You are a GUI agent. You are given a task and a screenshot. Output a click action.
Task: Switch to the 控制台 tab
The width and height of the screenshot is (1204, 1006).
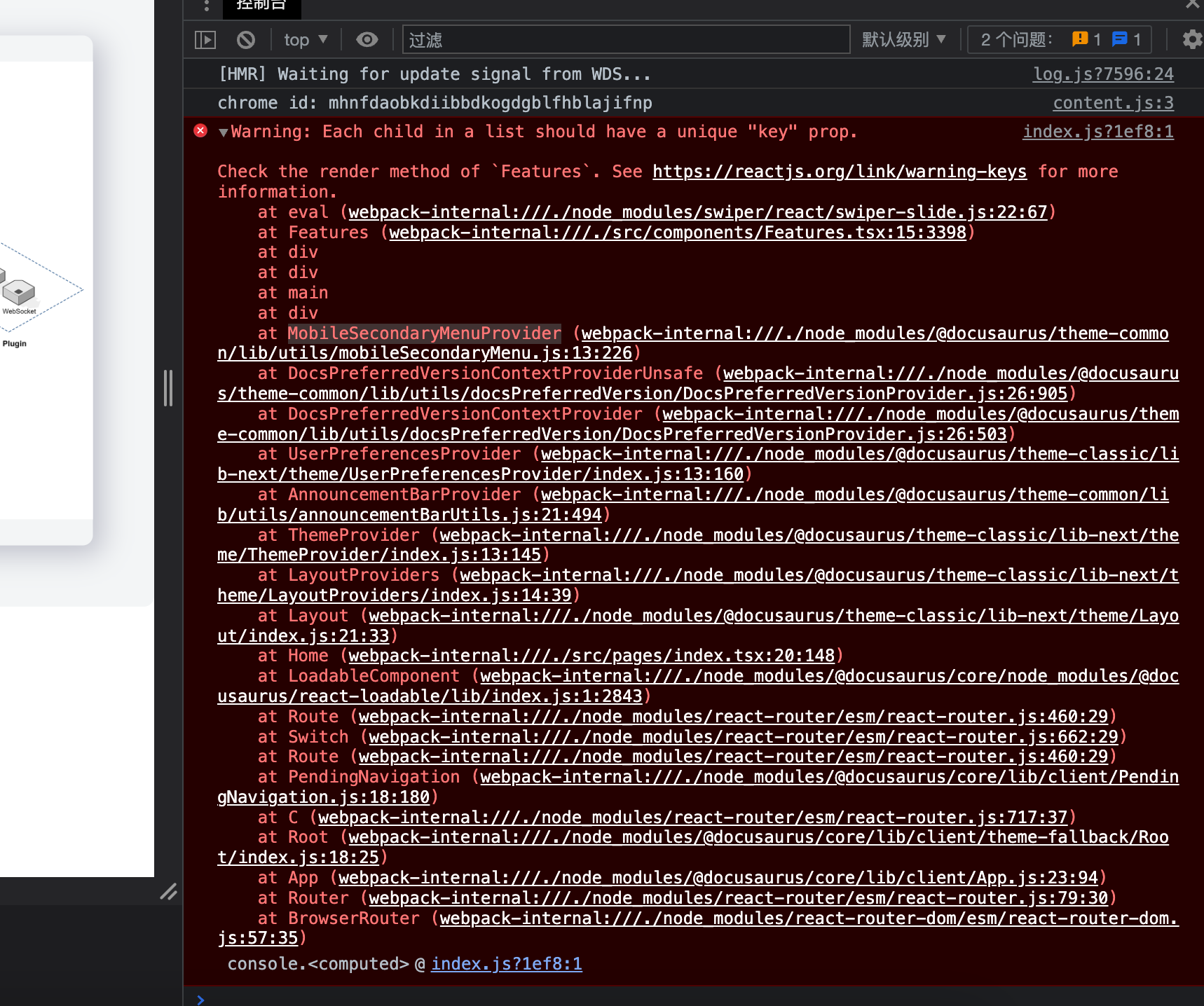point(261,4)
